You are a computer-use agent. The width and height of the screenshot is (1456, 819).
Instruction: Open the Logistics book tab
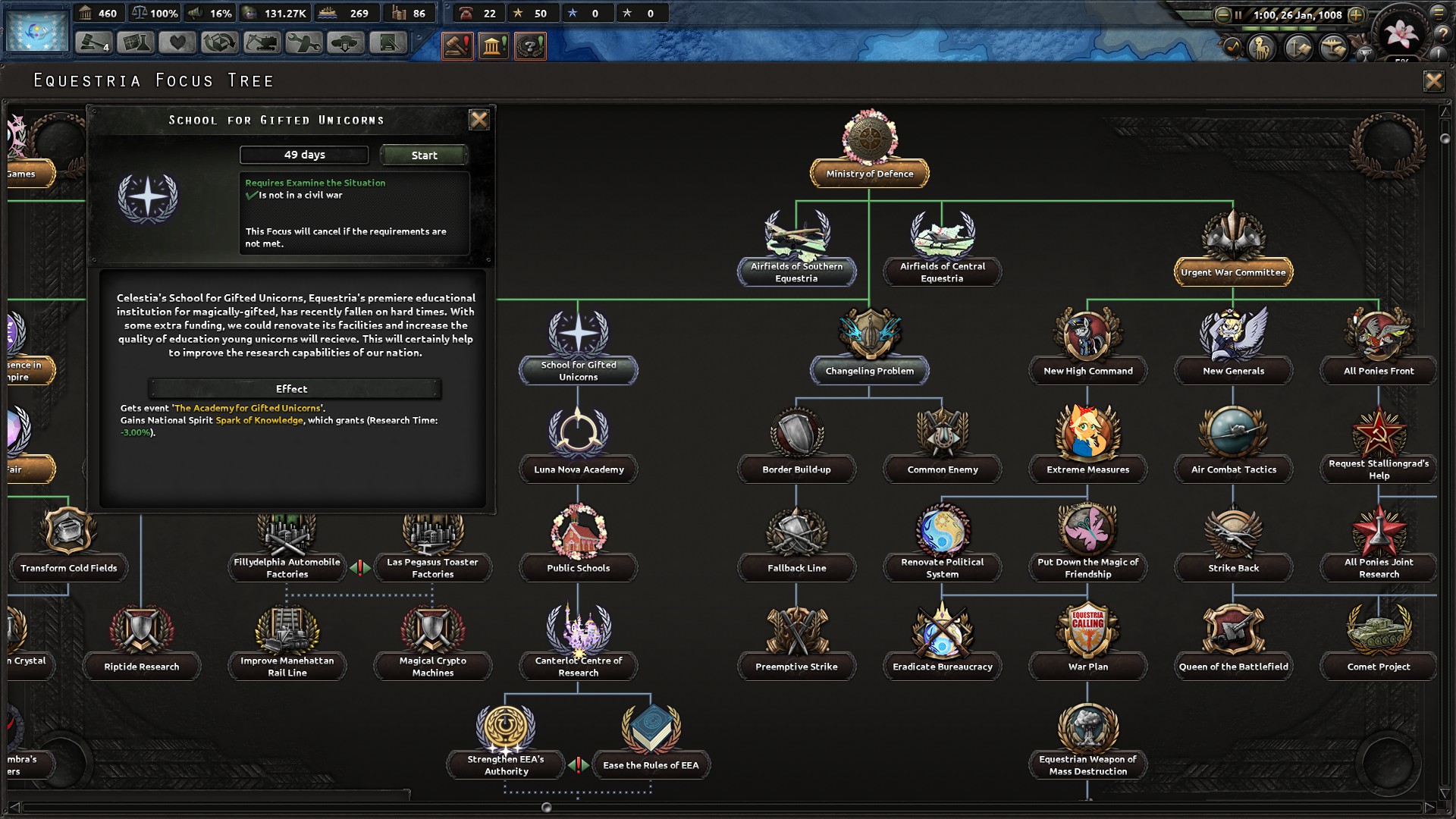click(x=388, y=42)
